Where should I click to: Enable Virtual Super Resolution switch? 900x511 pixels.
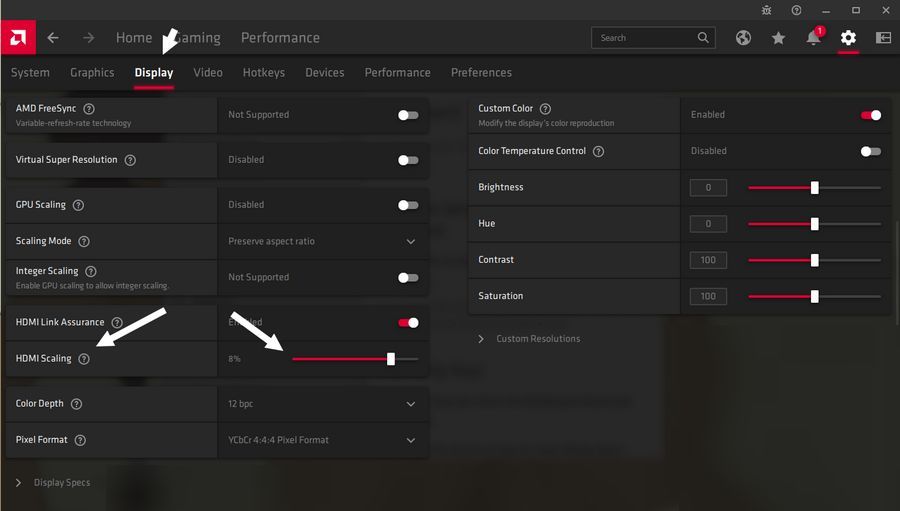pos(408,160)
